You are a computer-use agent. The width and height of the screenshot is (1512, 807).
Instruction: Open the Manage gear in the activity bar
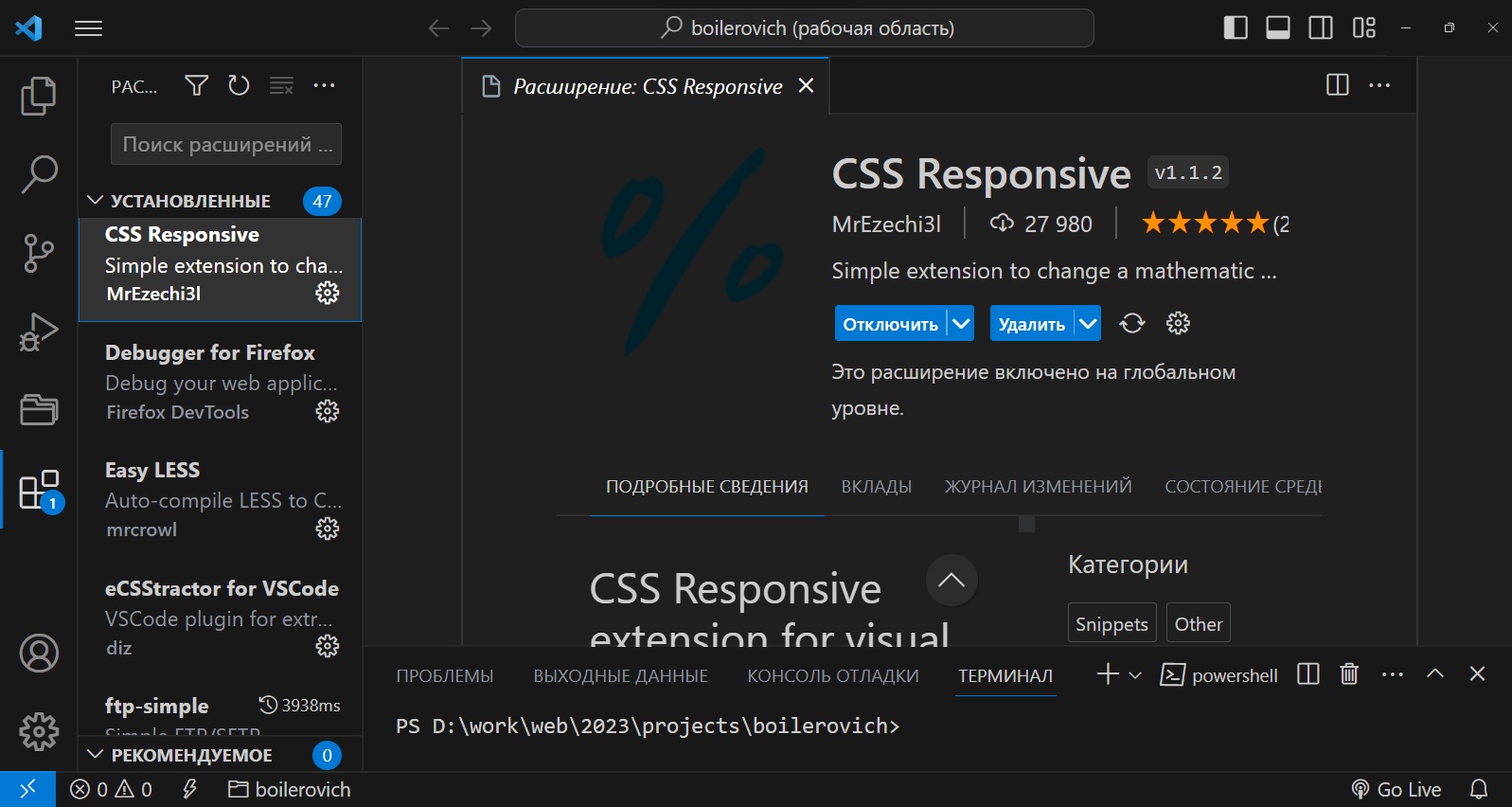[x=39, y=731]
